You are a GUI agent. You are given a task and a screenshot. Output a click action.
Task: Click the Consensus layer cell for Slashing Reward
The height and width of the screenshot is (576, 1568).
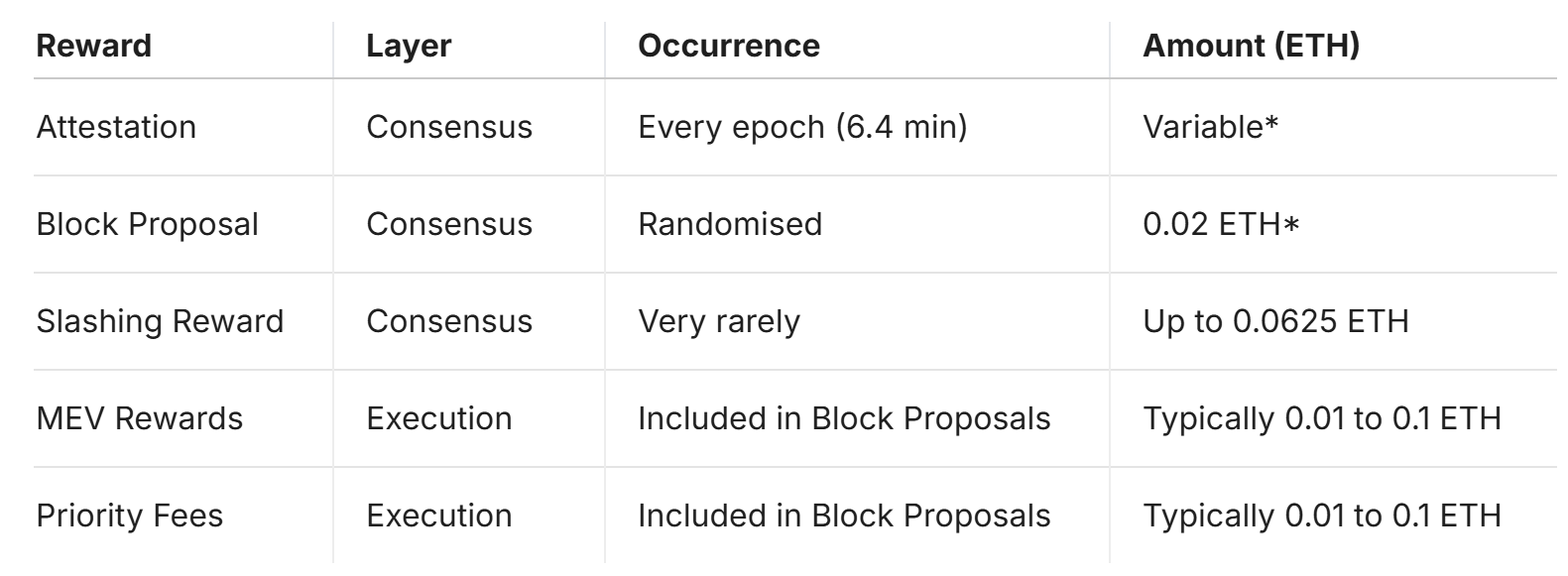pos(449,322)
